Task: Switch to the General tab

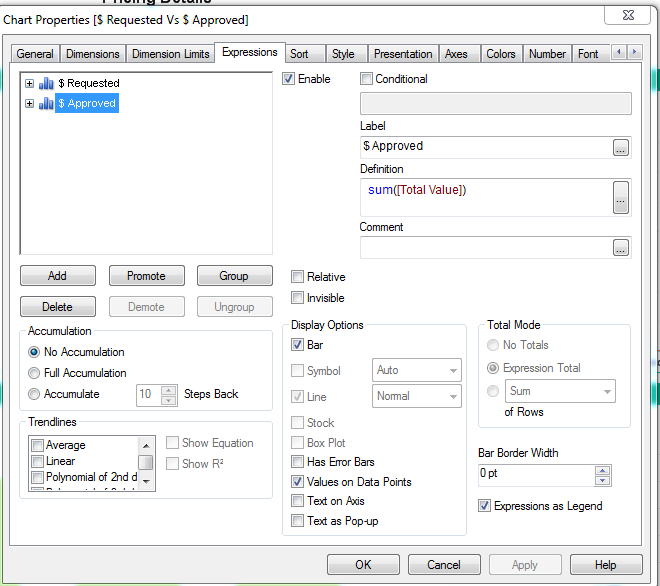Action: pyautogui.click(x=35, y=54)
